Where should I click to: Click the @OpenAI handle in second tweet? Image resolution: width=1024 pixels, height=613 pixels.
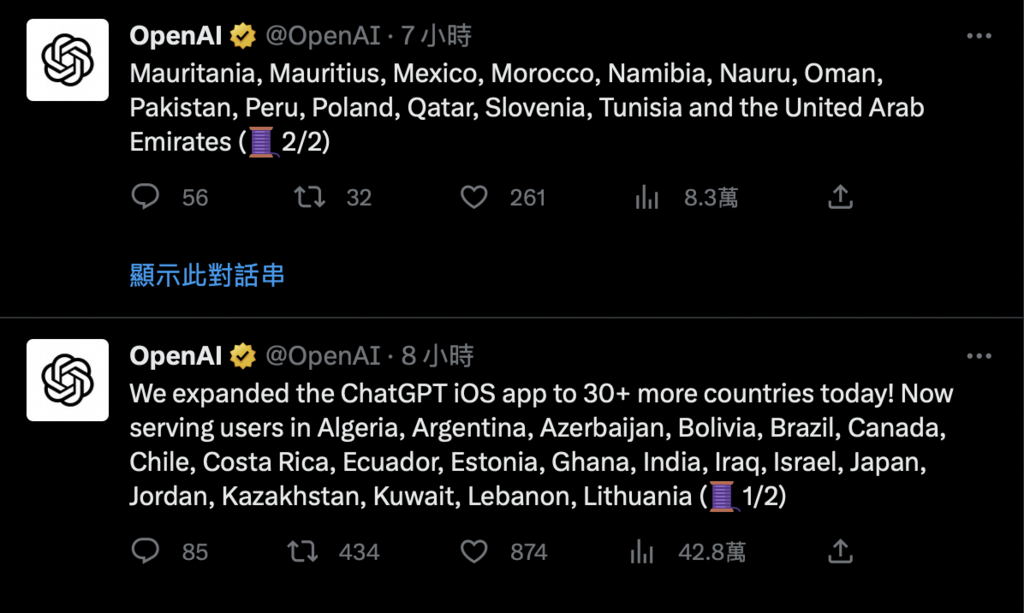click(x=323, y=356)
